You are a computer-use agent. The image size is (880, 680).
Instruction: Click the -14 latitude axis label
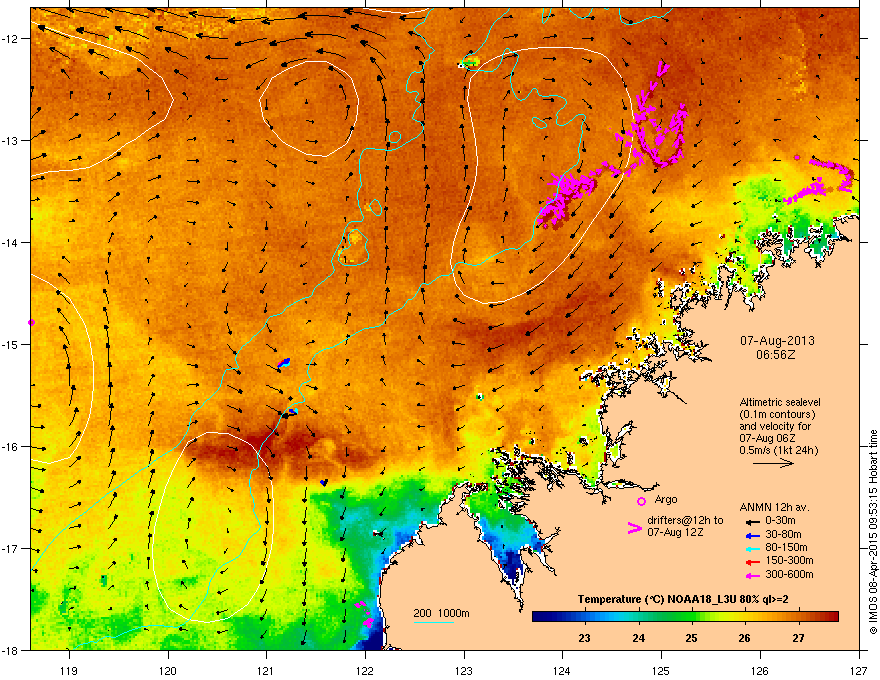tap(10, 242)
